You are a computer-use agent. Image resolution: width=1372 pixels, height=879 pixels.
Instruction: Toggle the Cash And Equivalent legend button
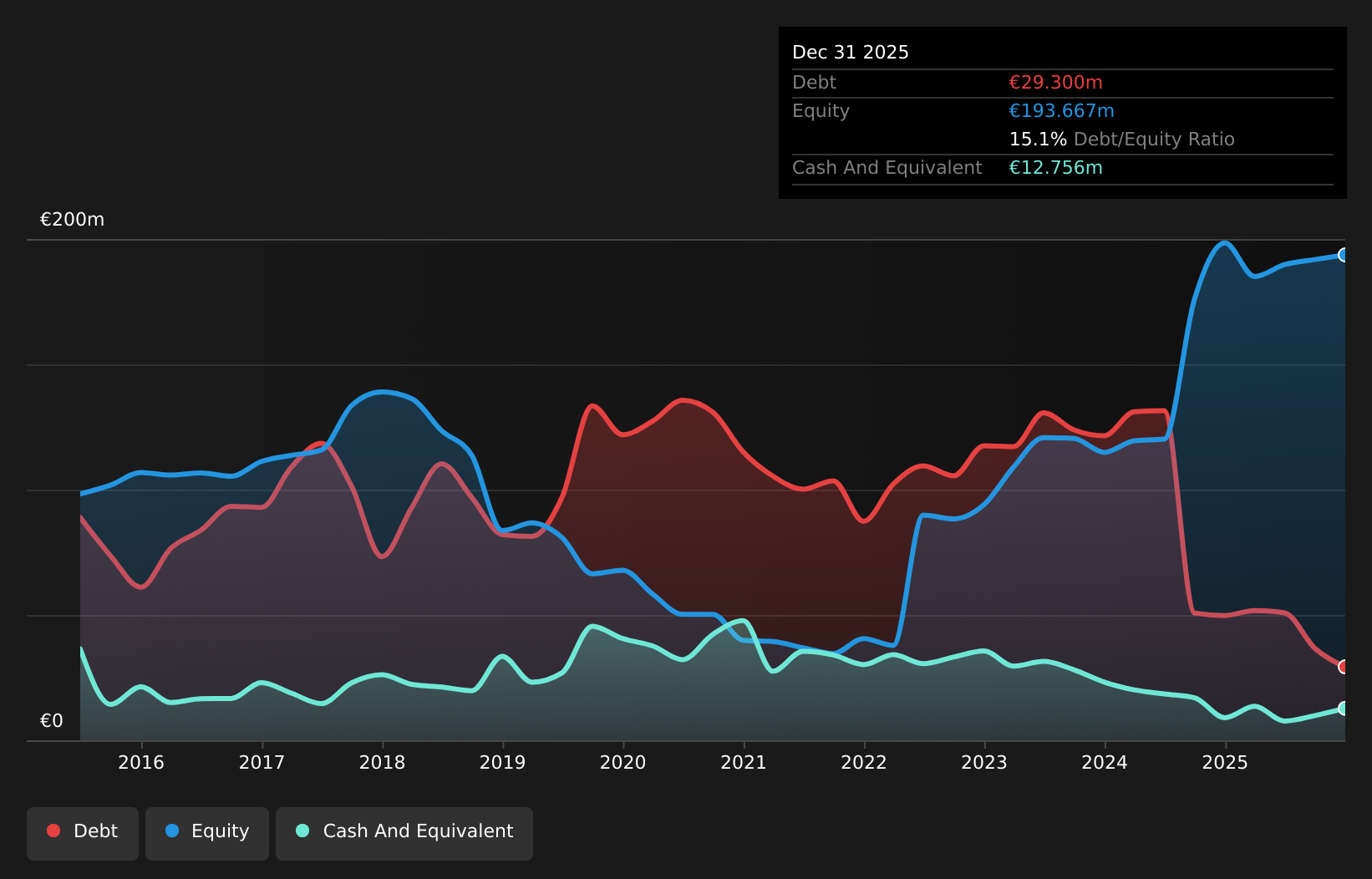pos(404,833)
